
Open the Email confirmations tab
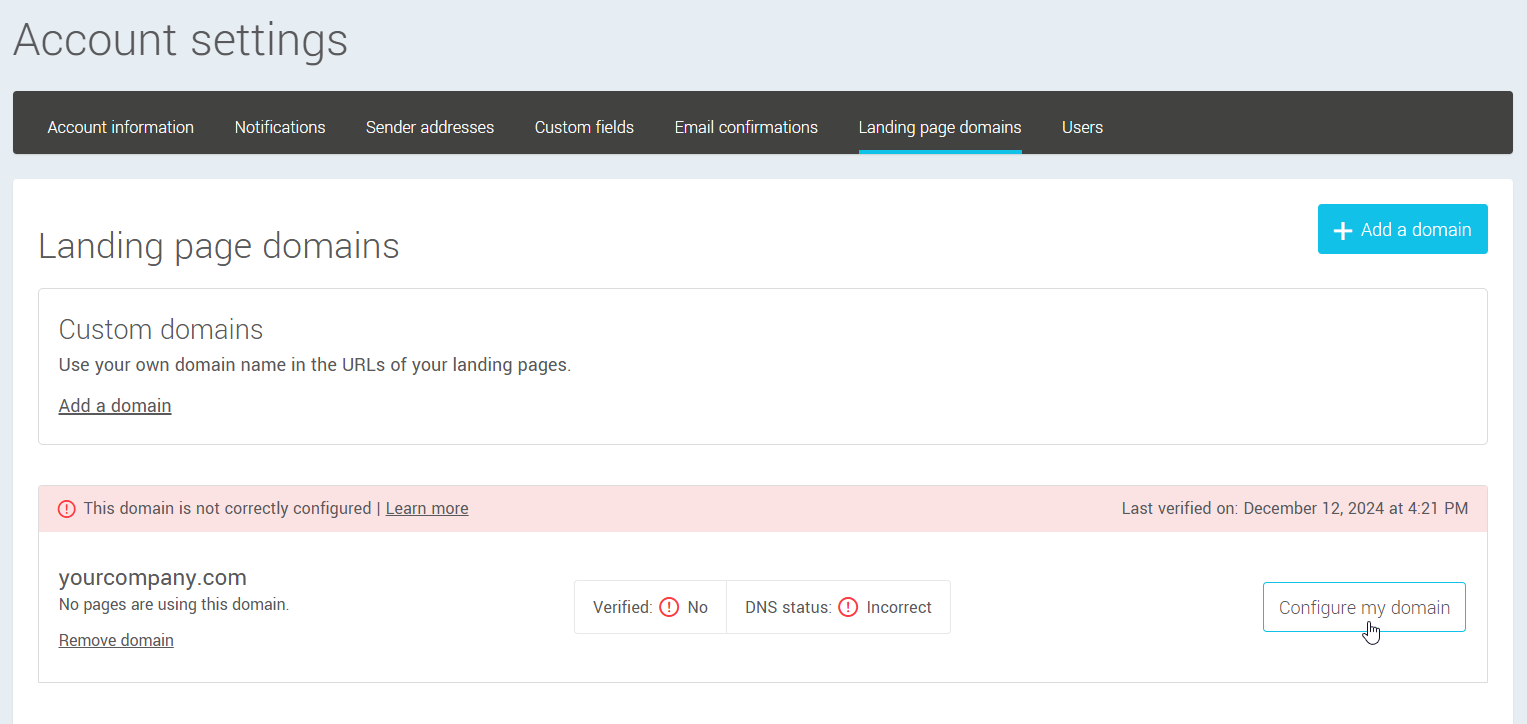click(745, 127)
